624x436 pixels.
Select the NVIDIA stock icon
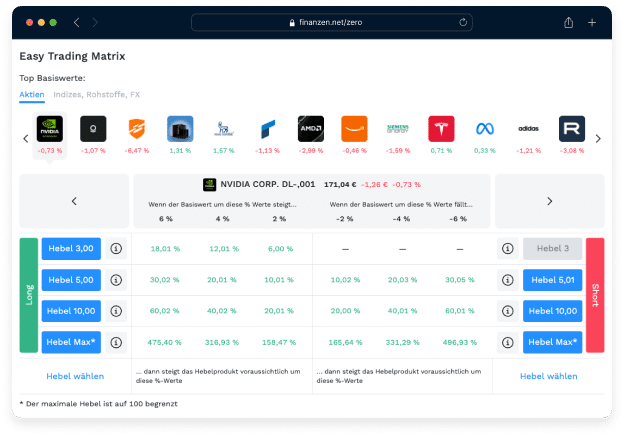49,129
